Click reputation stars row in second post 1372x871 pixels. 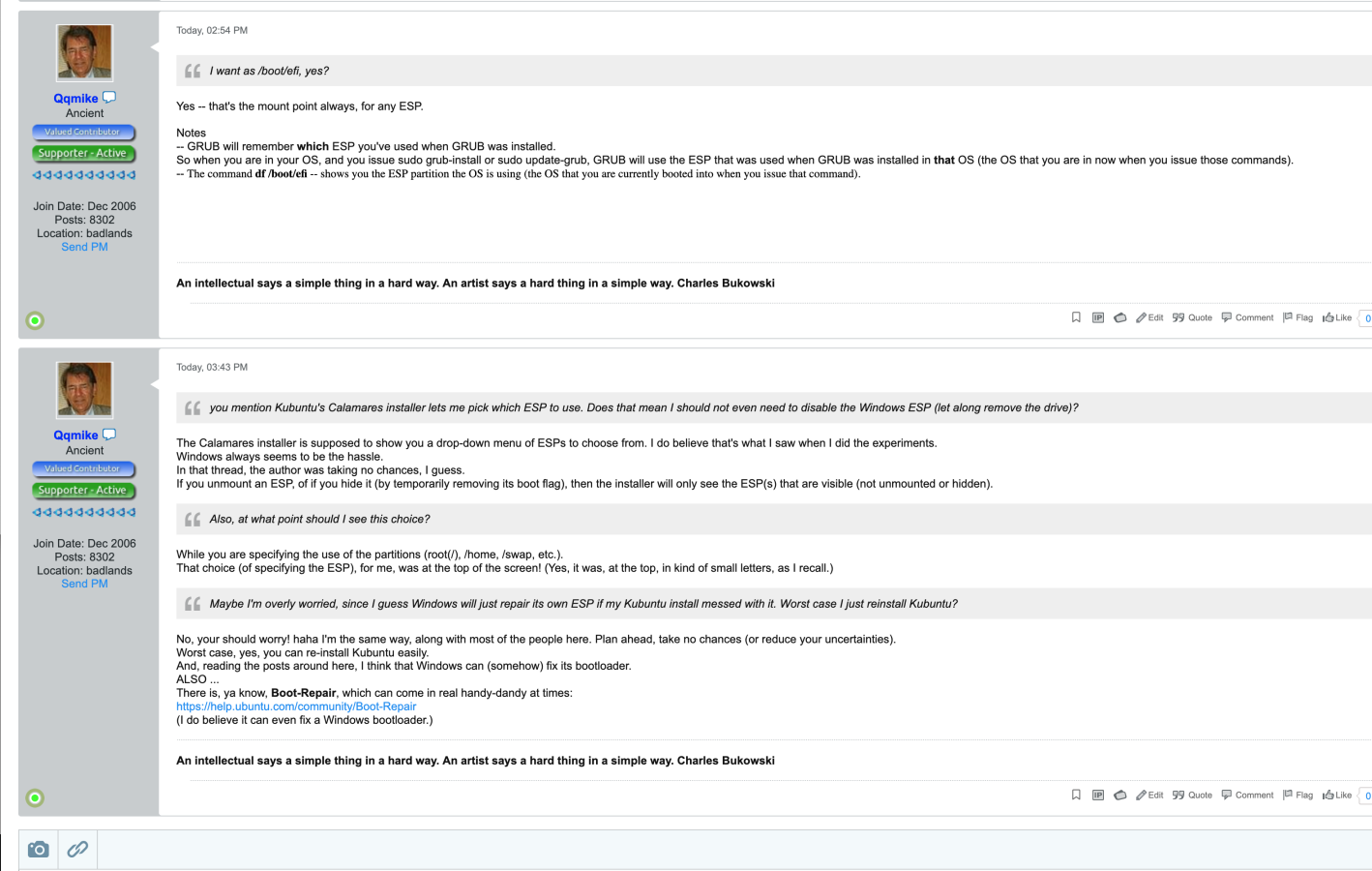pyautogui.click(x=84, y=512)
